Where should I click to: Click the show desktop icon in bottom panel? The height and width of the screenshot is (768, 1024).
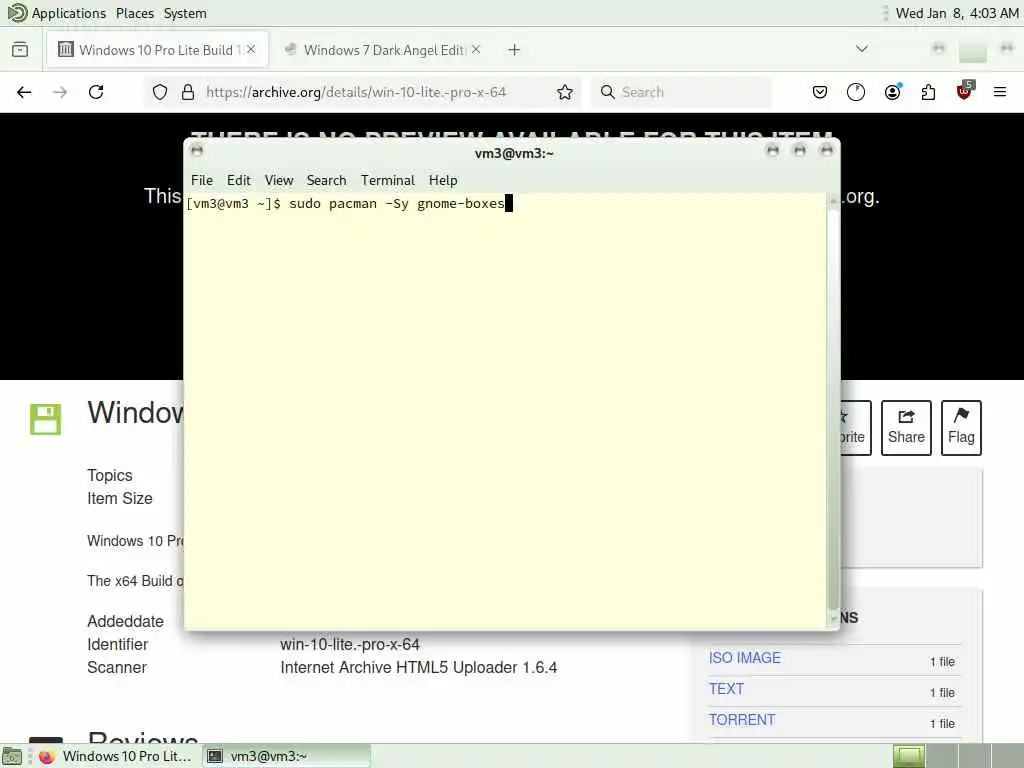(12, 757)
